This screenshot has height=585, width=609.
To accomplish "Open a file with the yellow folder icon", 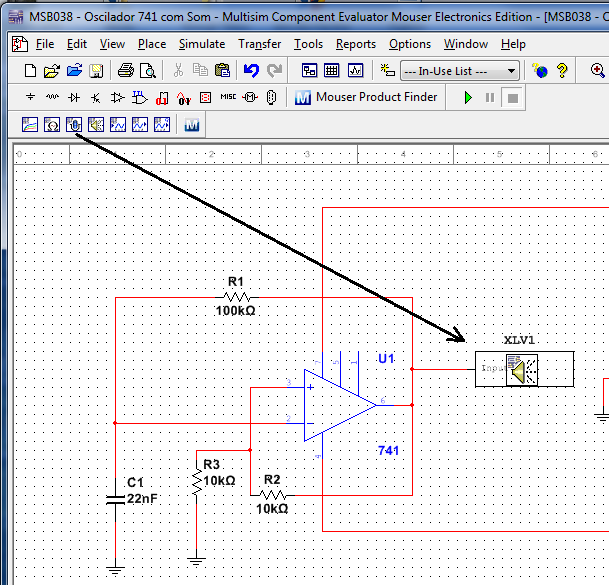I will 52,71.
